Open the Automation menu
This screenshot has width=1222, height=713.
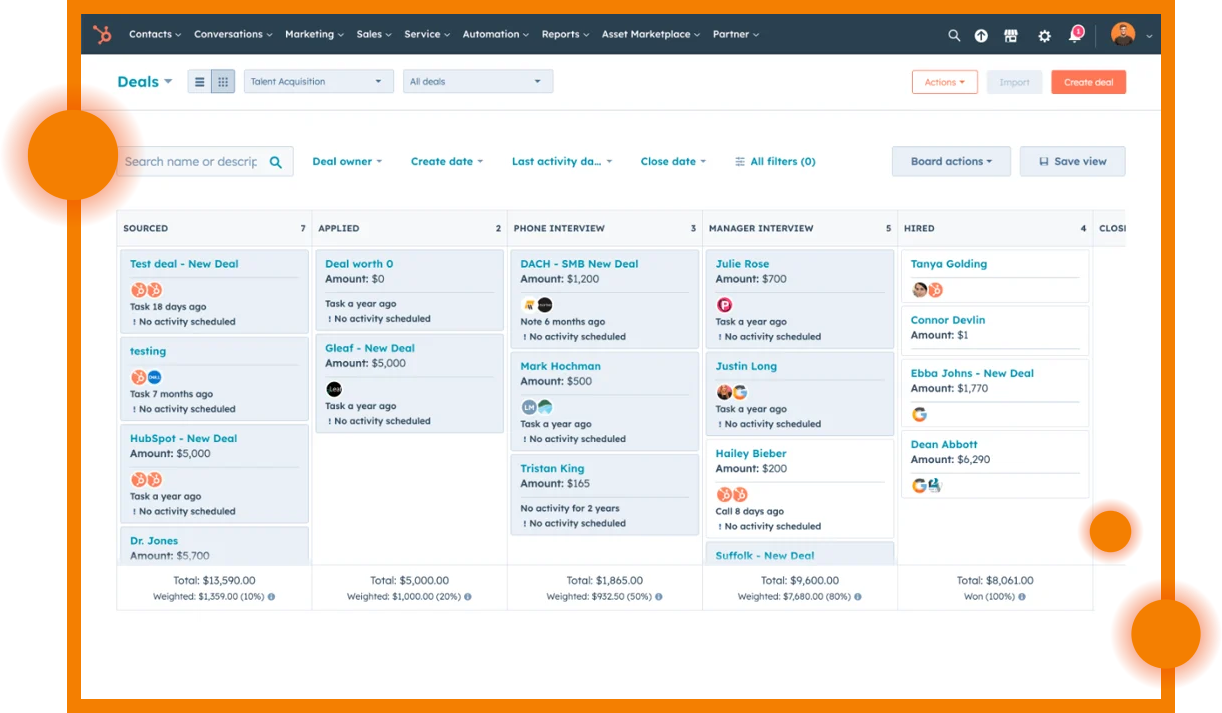495,34
